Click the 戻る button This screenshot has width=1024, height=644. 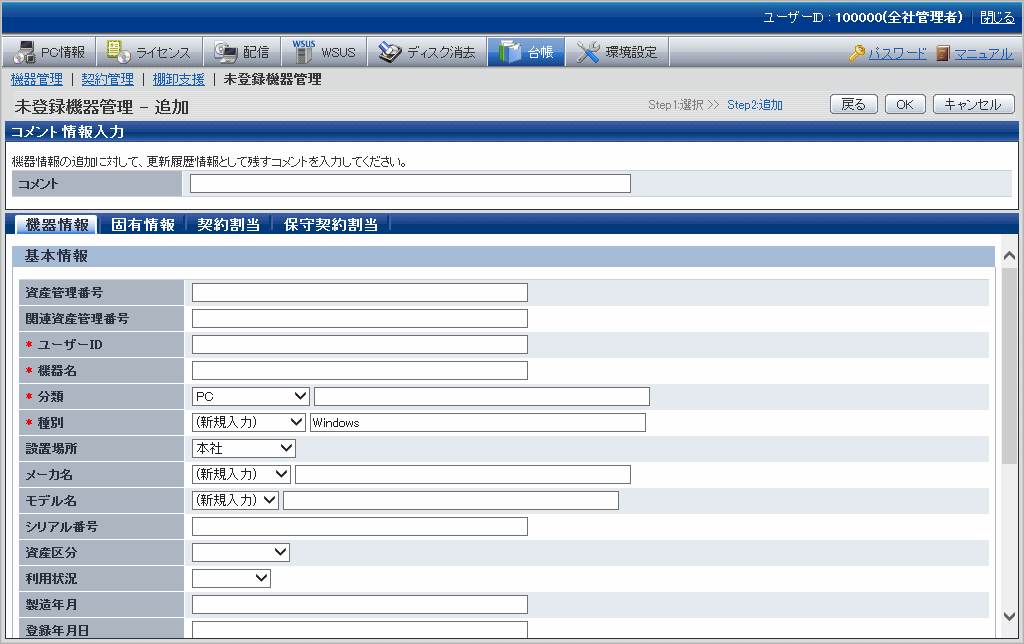coord(853,105)
